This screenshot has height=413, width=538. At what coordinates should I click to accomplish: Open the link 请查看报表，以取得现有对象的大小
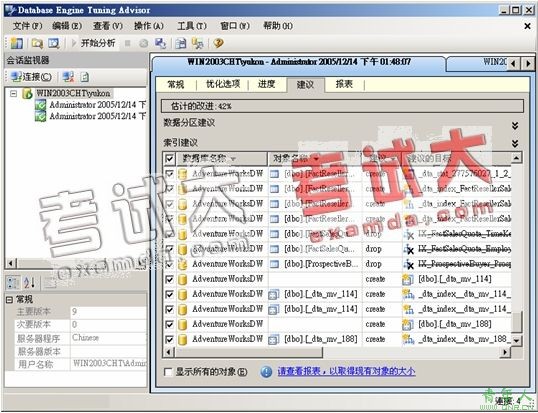[x=347, y=371]
